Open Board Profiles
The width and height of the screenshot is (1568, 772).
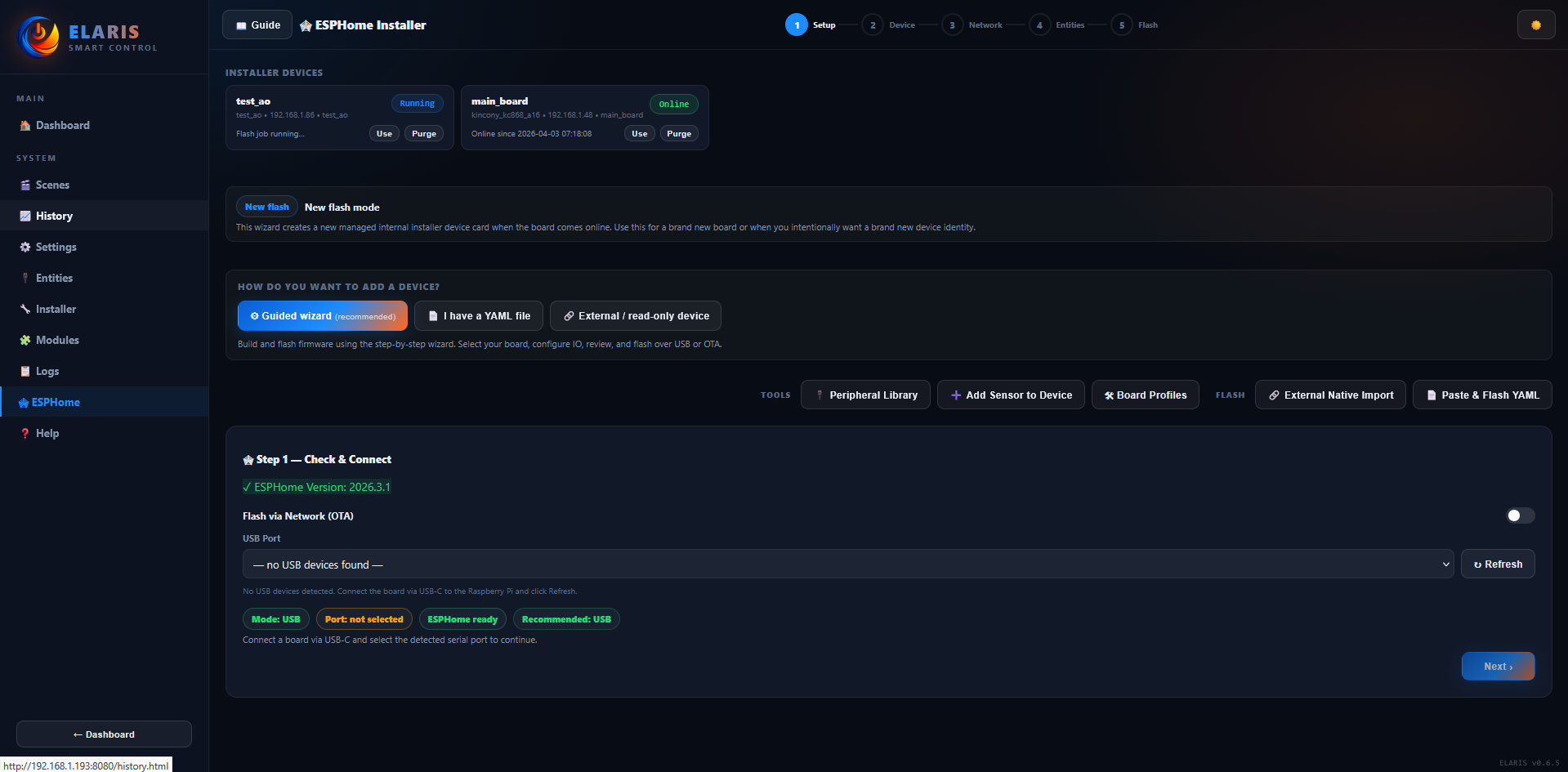coord(1146,395)
